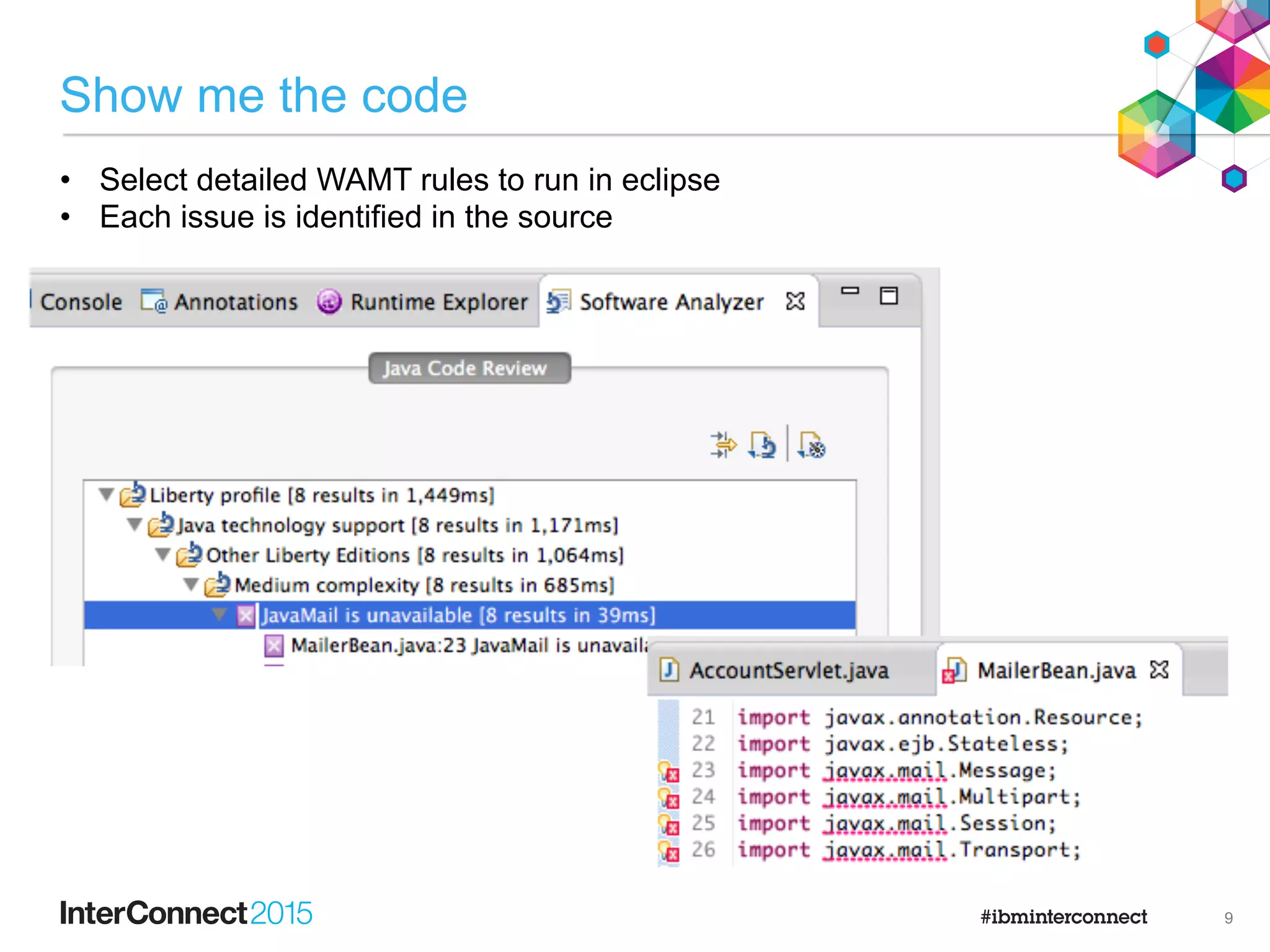Minimize the Software Analyzer view panel
The height and width of the screenshot is (952, 1270).
click(x=850, y=290)
